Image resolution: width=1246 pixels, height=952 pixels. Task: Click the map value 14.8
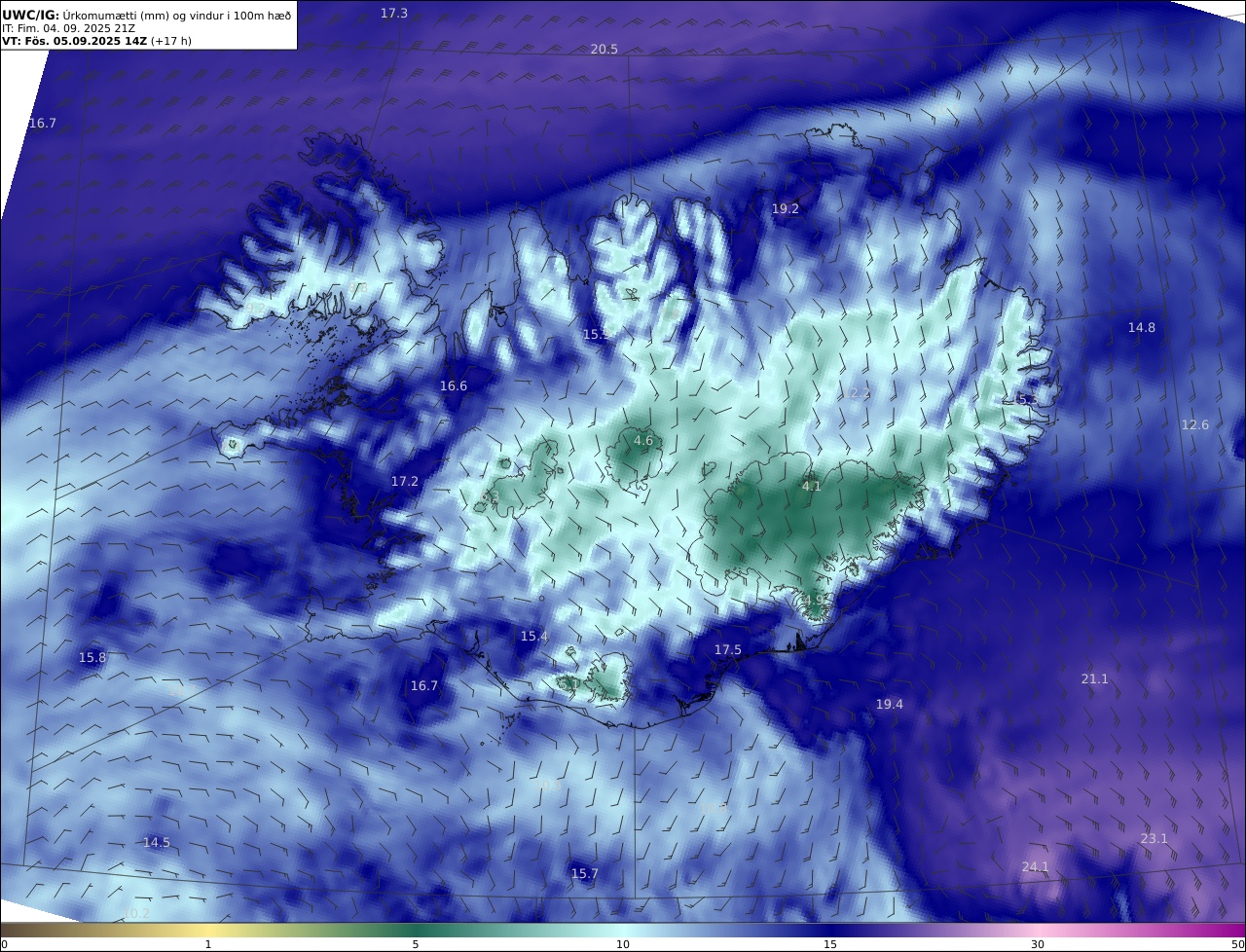pos(1141,327)
